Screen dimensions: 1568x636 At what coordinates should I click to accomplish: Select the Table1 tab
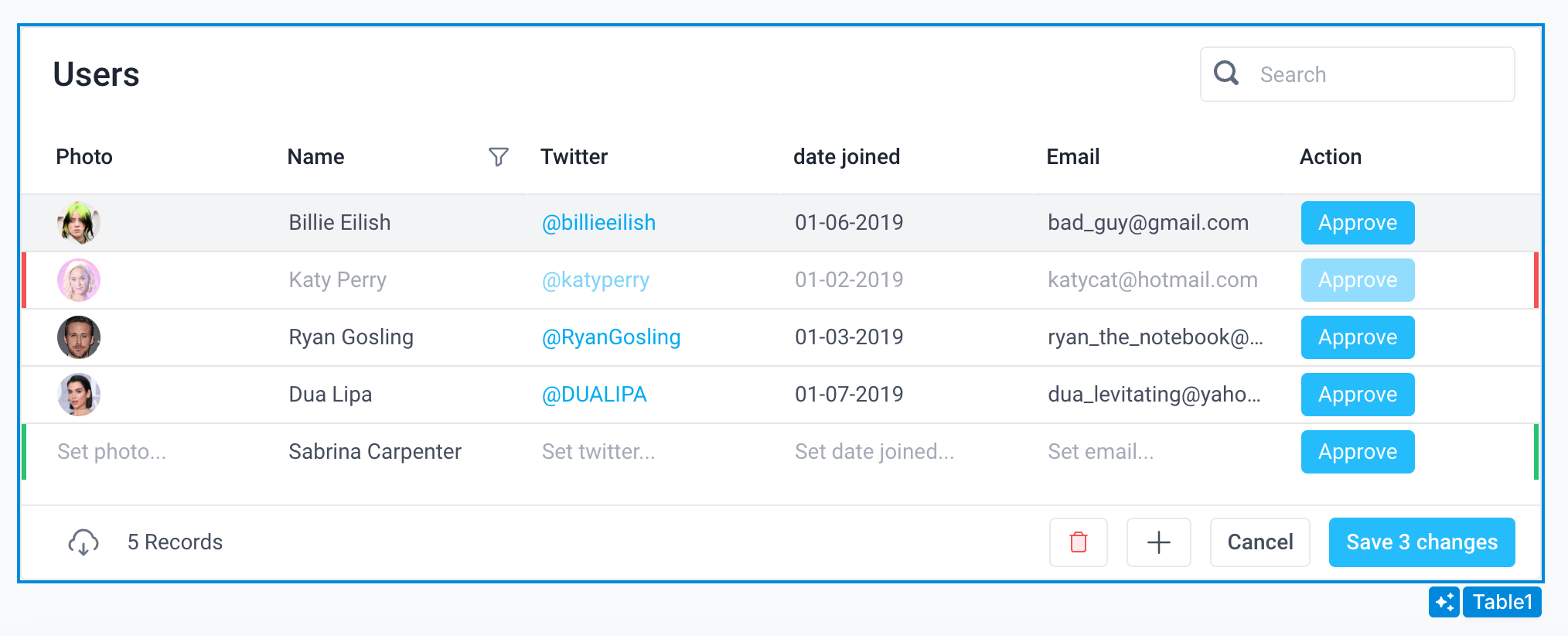pyautogui.click(x=1502, y=602)
